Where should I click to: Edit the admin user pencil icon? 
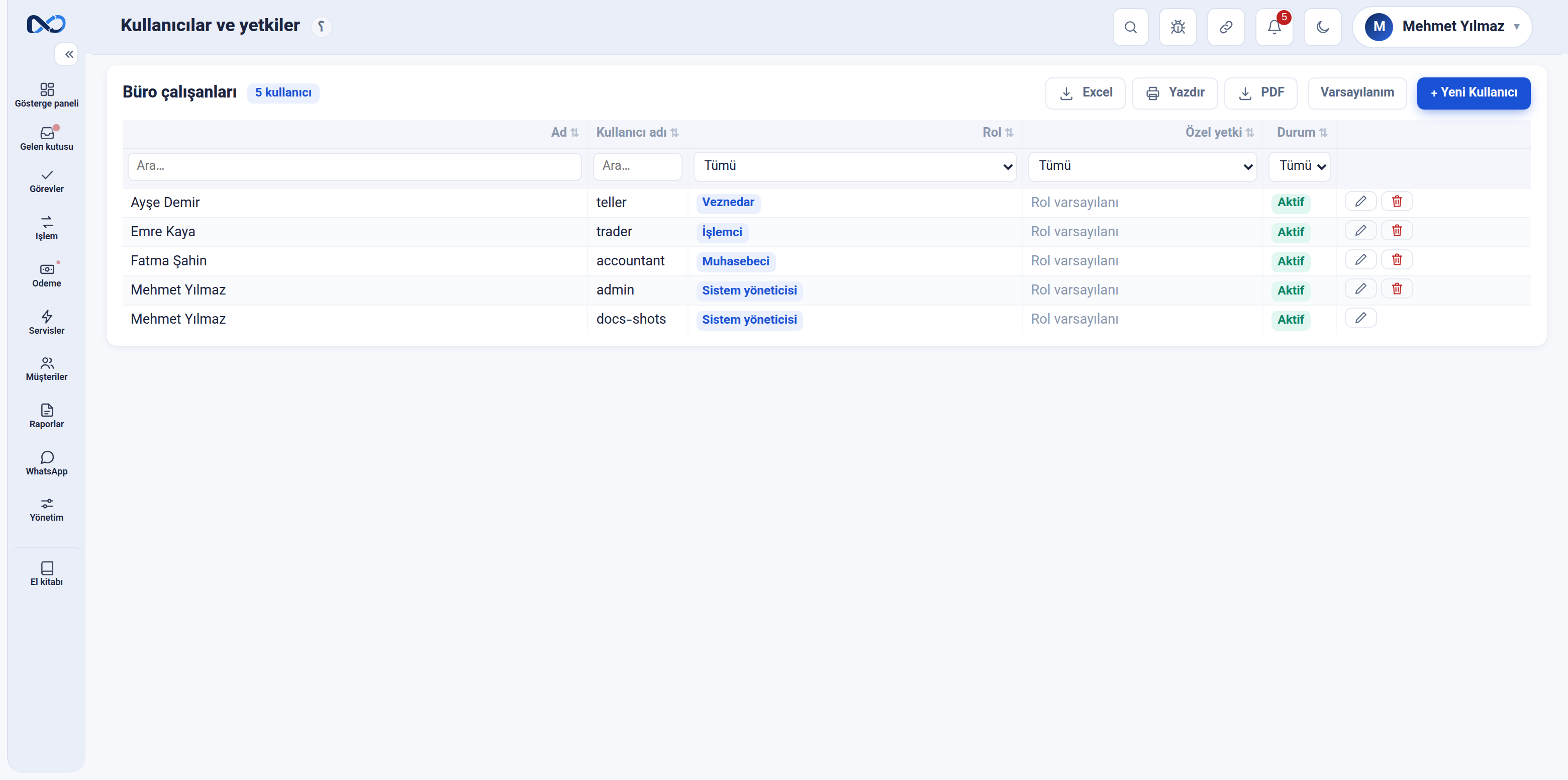coord(1360,289)
